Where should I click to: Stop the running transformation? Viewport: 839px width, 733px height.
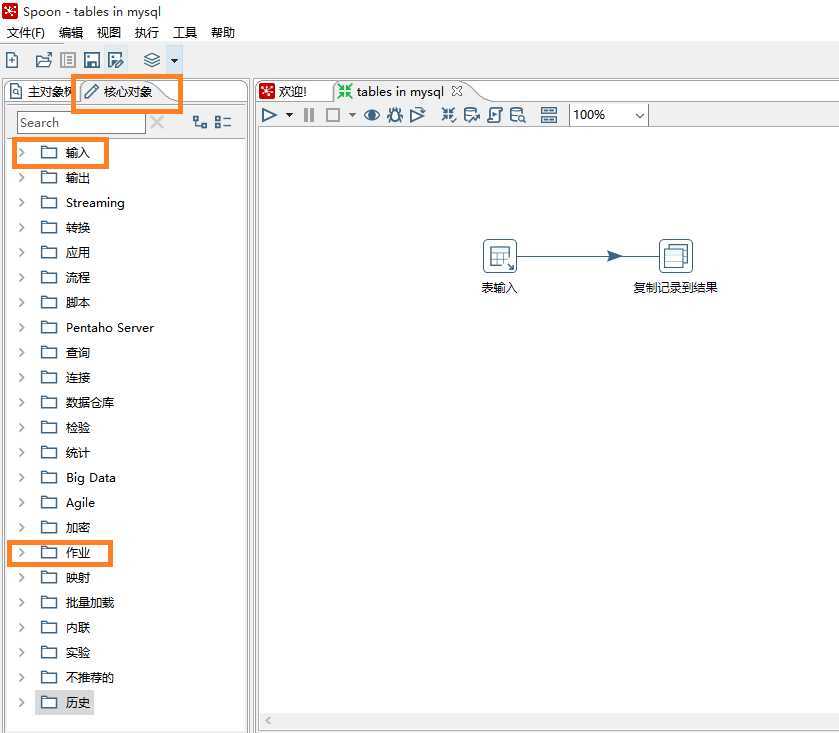[x=333, y=115]
